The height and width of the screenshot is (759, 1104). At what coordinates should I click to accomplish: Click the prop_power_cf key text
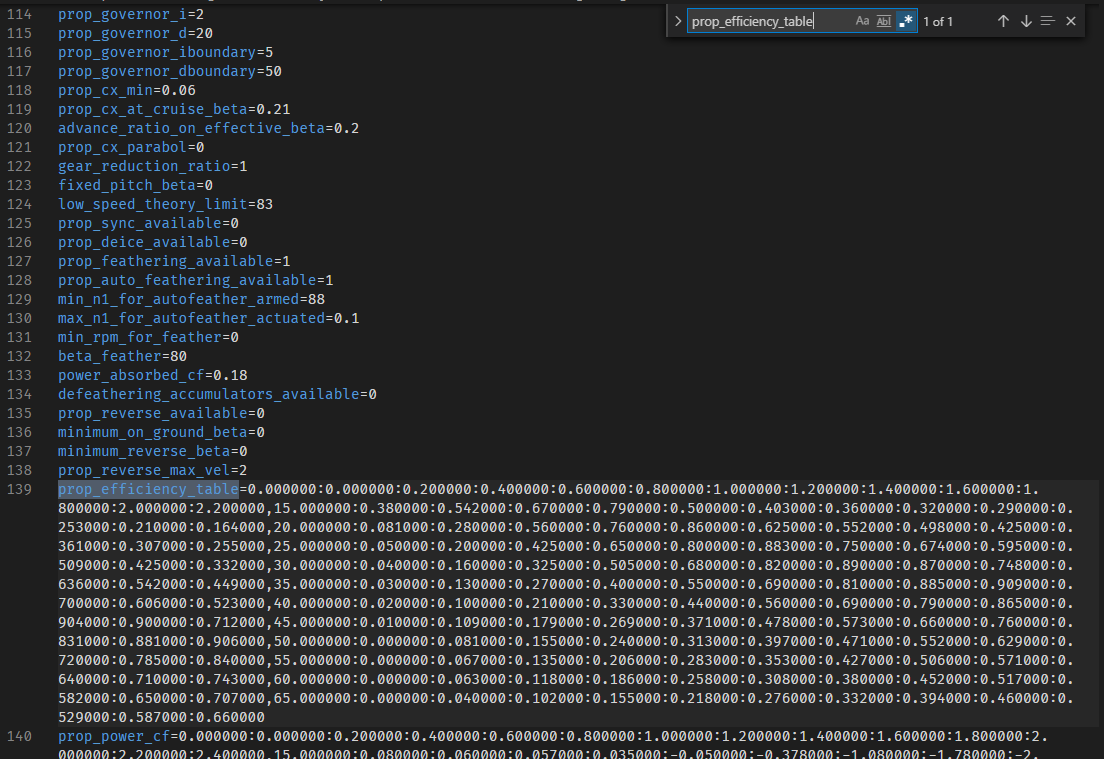(x=114, y=736)
